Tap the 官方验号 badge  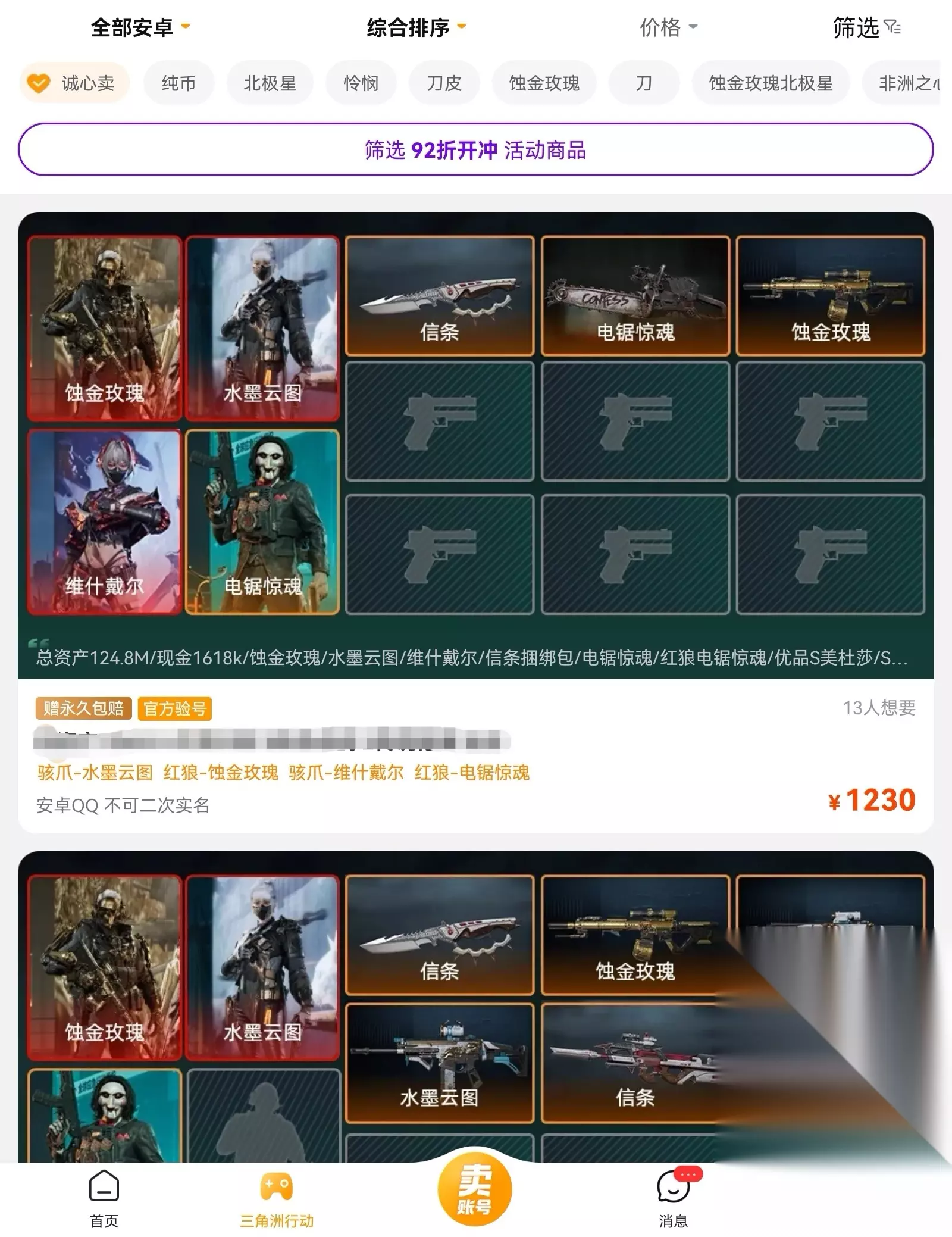pos(174,708)
